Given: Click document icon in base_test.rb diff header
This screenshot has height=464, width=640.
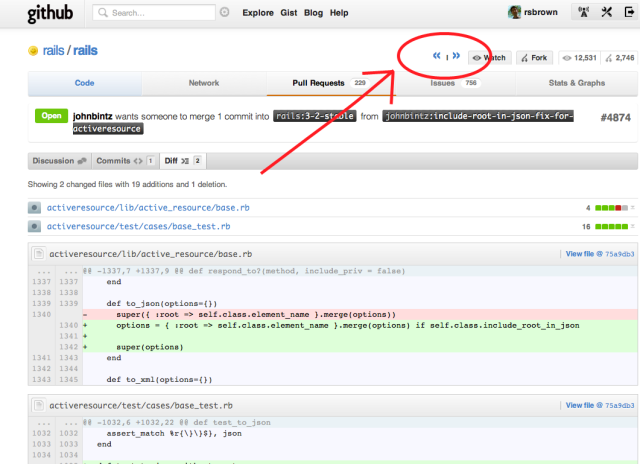Looking at the screenshot, I should coord(39,405).
